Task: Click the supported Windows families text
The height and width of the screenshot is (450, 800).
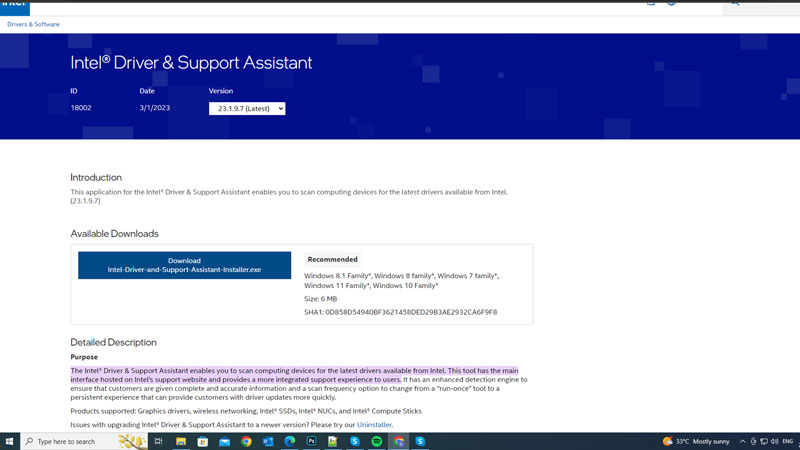Action: coord(402,280)
